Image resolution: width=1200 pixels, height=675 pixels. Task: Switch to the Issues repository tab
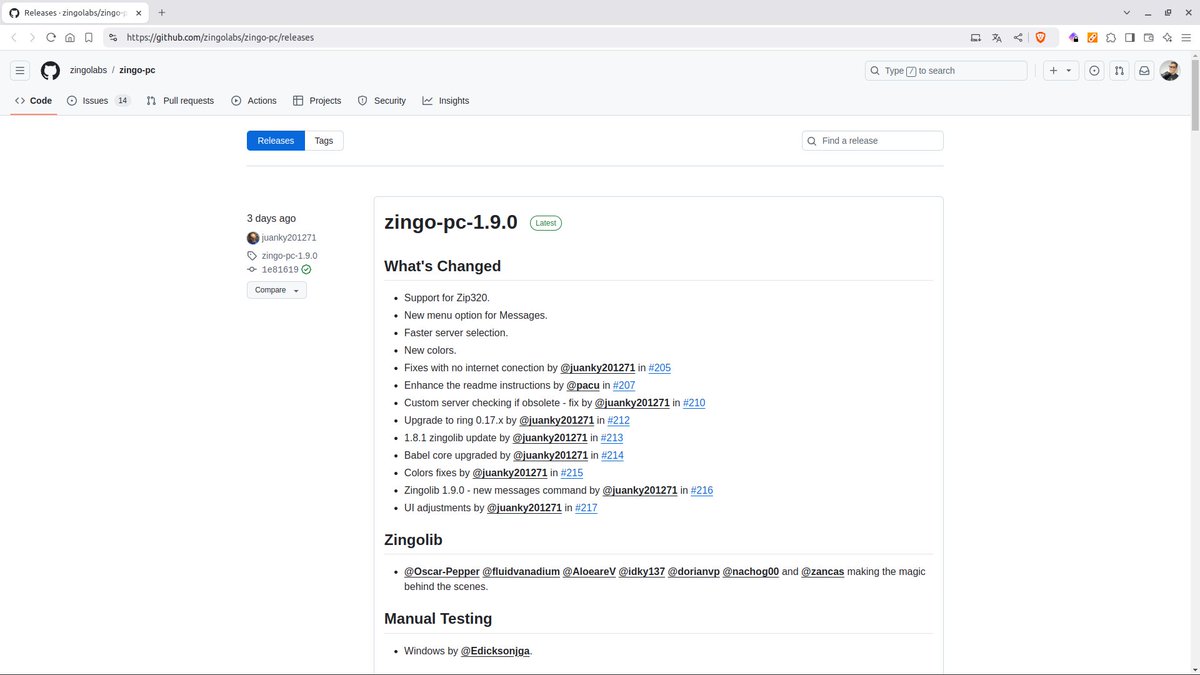tap(99, 101)
